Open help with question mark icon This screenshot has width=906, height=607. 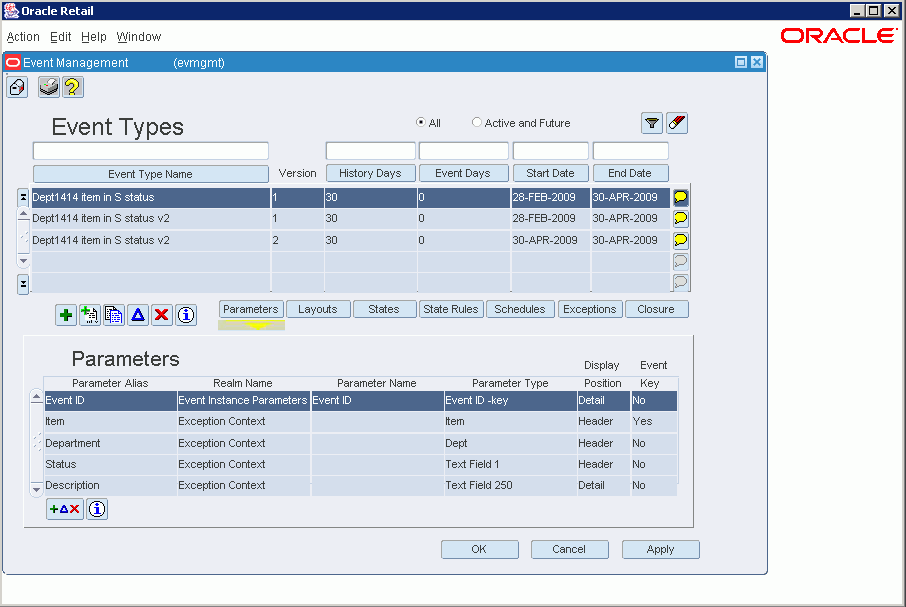tap(73, 88)
